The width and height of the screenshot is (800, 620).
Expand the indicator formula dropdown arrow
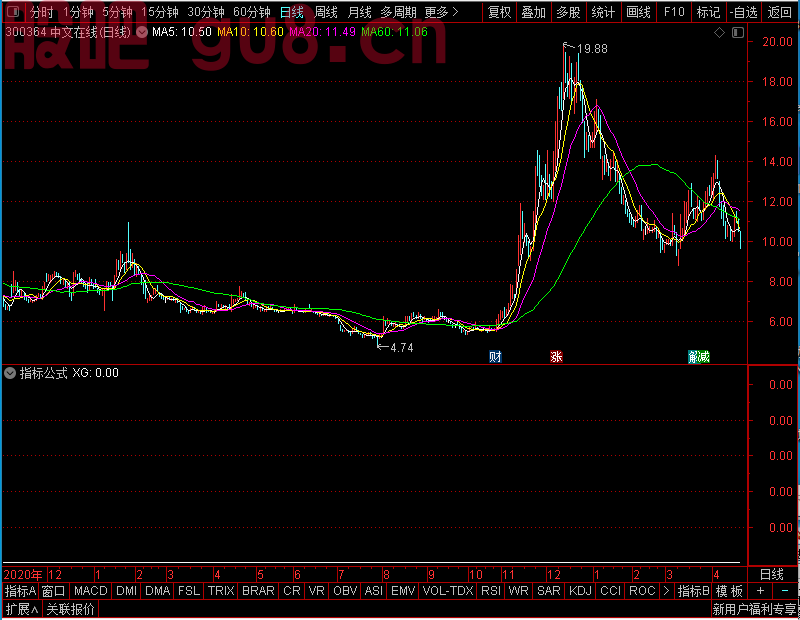10,373
